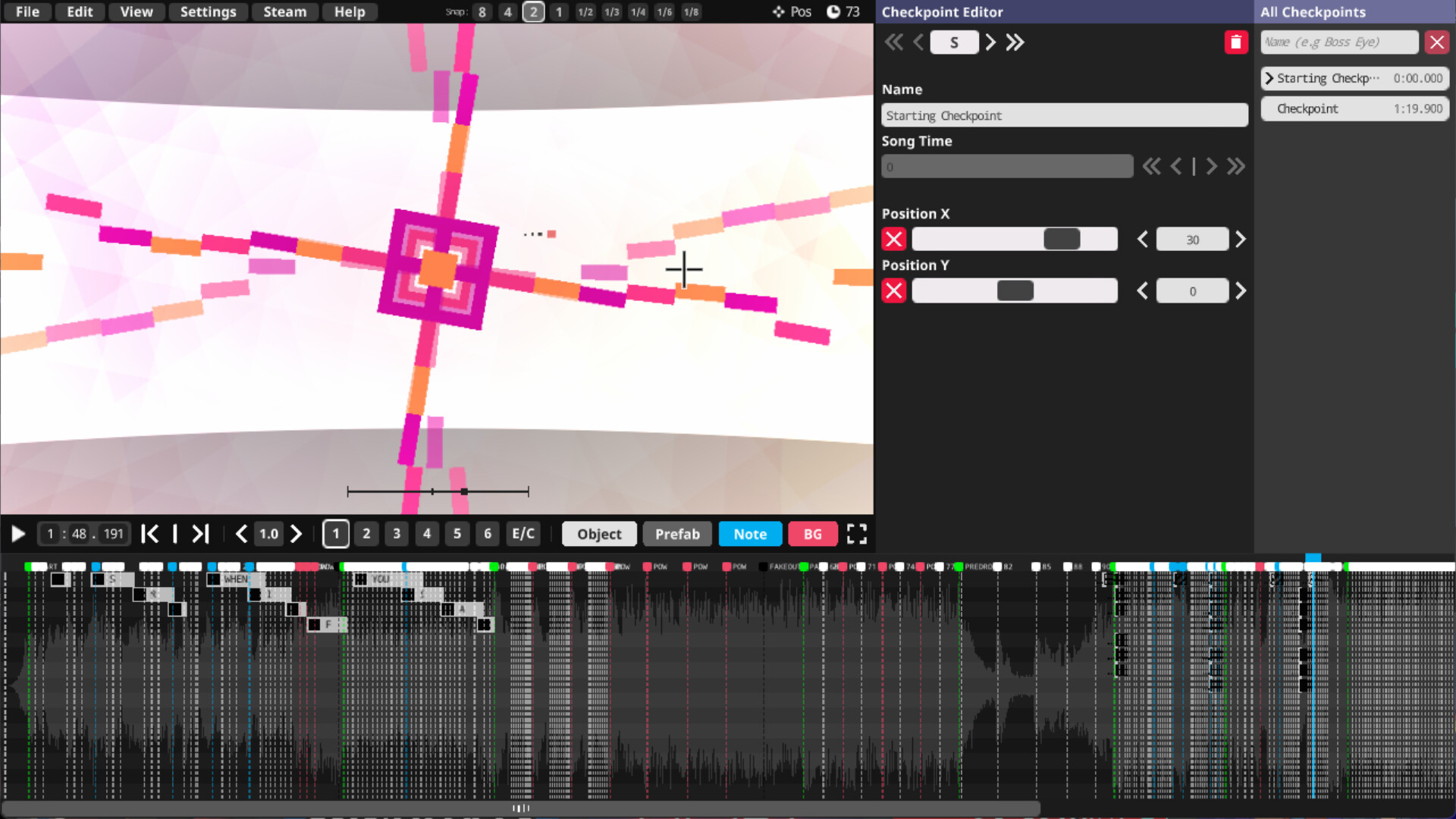Jump to first checkpoint double-left arrow
The image size is (1456, 819).
pyautogui.click(x=894, y=42)
